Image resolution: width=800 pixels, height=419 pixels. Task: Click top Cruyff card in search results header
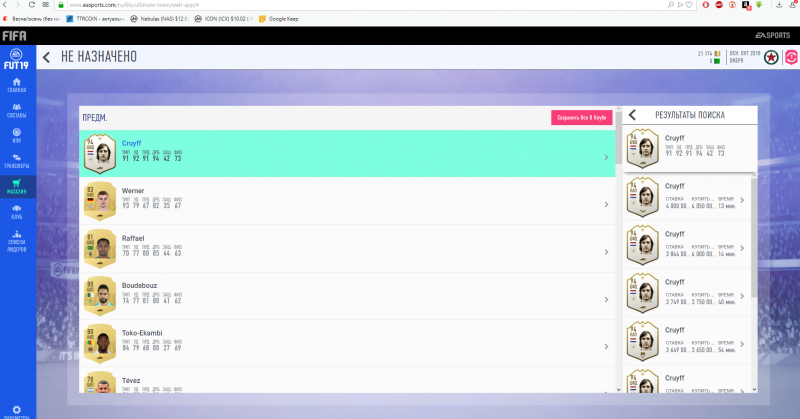point(643,149)
